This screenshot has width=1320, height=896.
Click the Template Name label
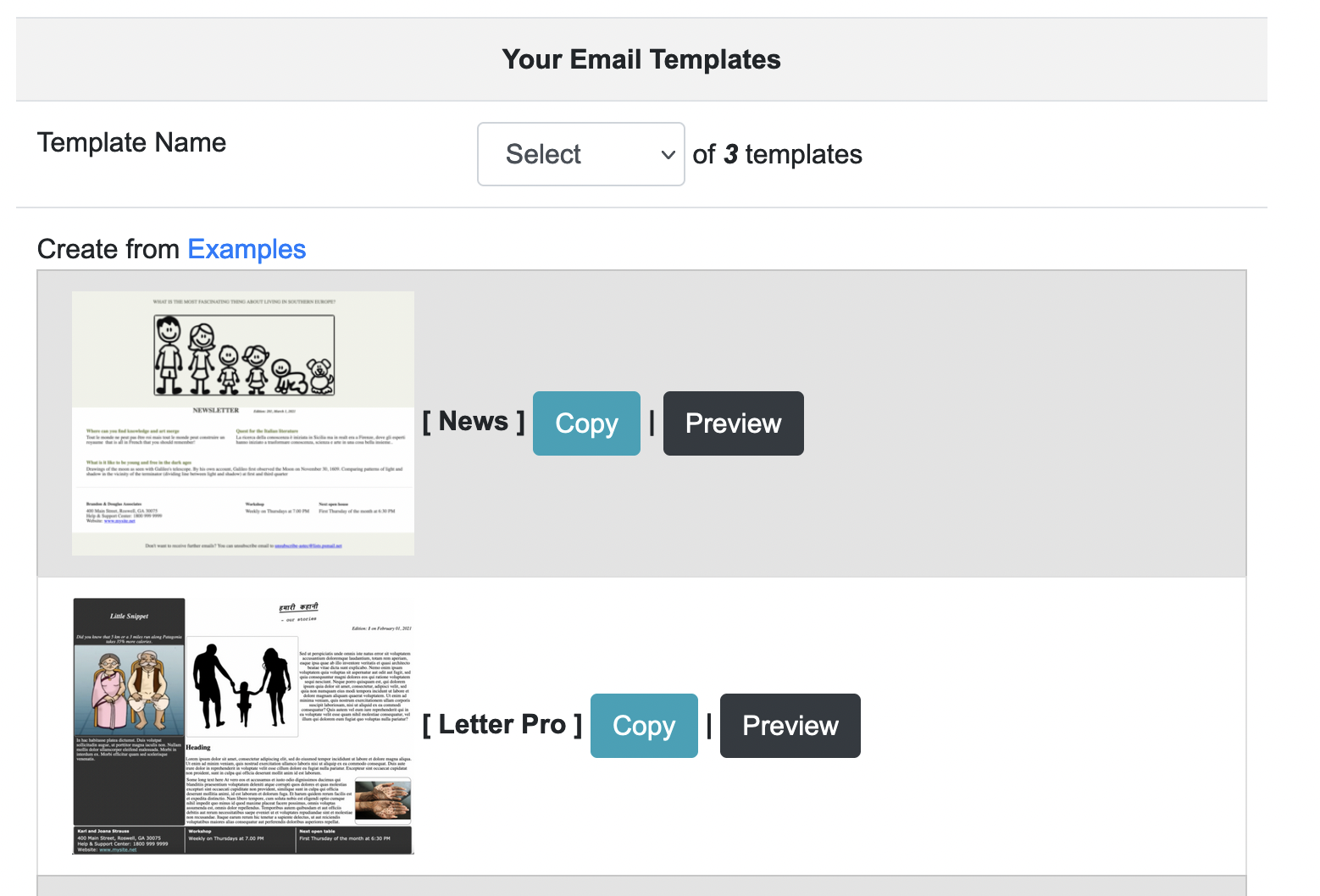pyautogui.click(x=131, y=142)
